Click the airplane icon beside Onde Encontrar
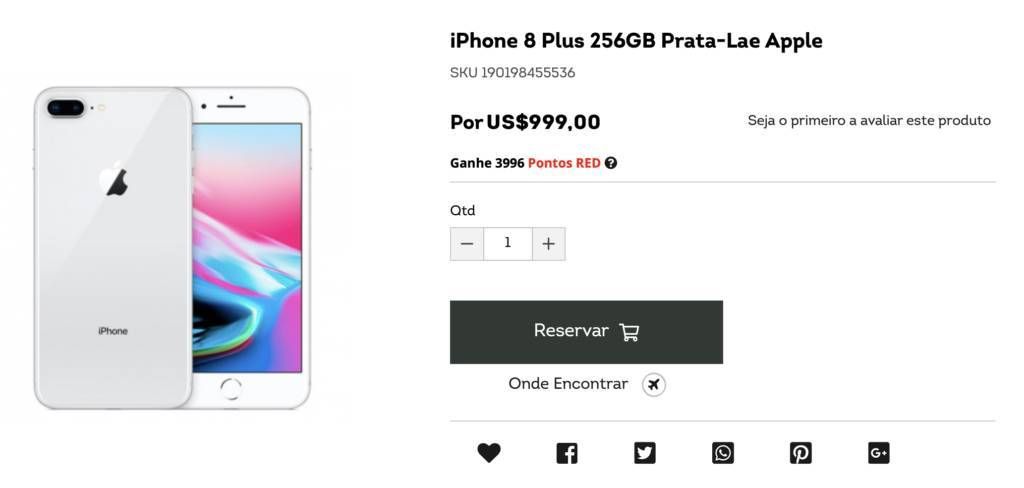1024x488 pixels. click(x=654, y=385)
